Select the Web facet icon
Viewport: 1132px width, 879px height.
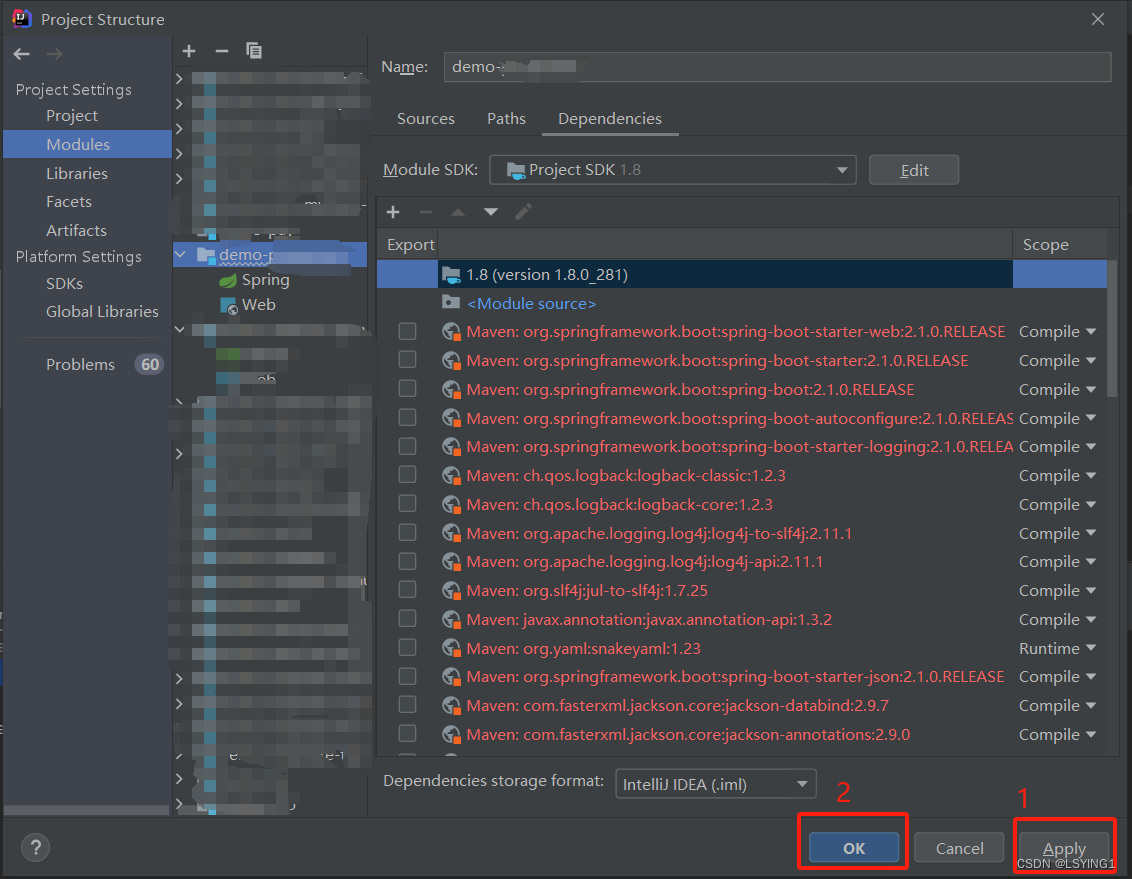click(x=229, y=305)
